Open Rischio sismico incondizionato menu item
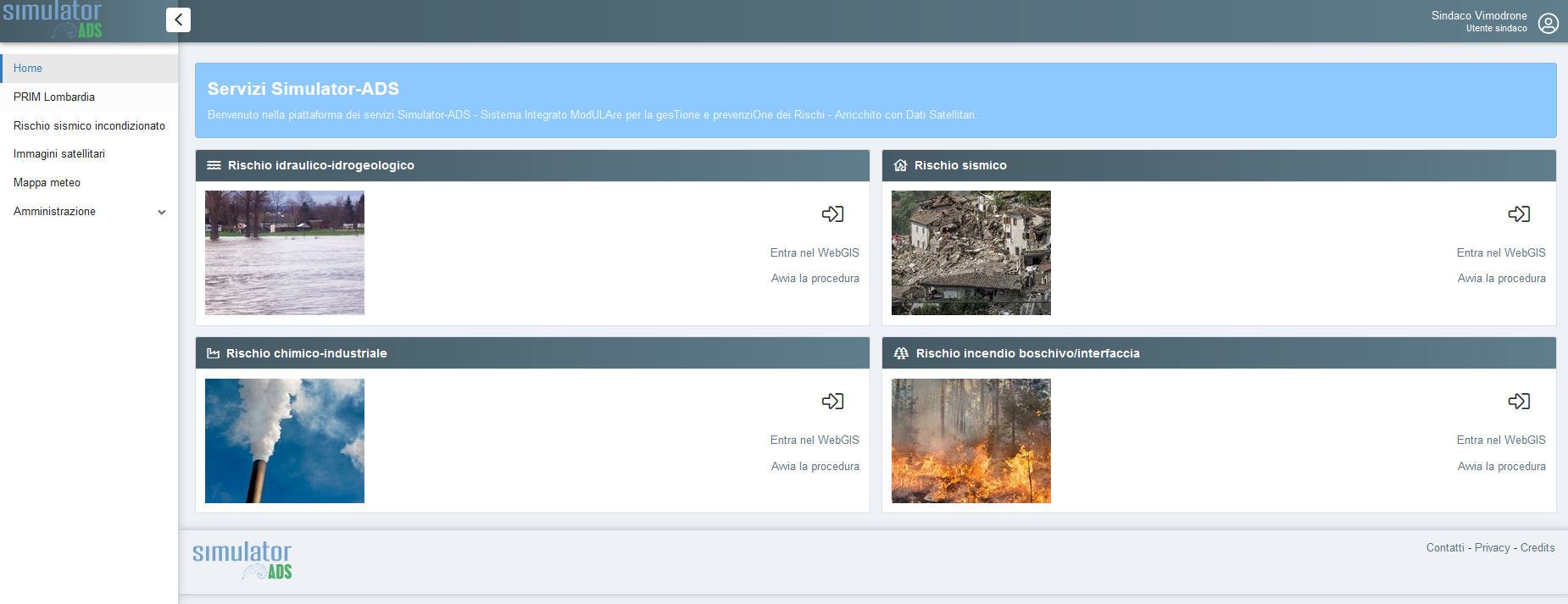Screen dimensions: 1568x604 point(89,125)
